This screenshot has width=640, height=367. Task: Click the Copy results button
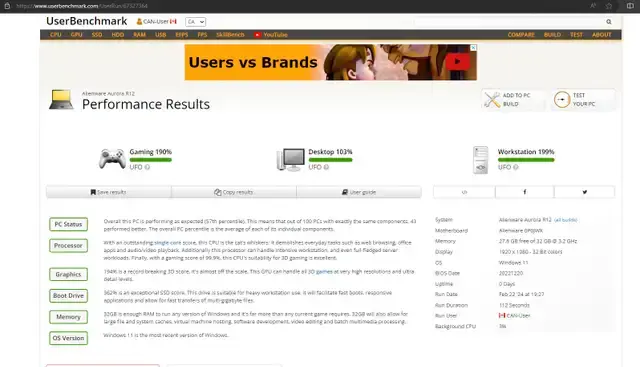[234, 192]
